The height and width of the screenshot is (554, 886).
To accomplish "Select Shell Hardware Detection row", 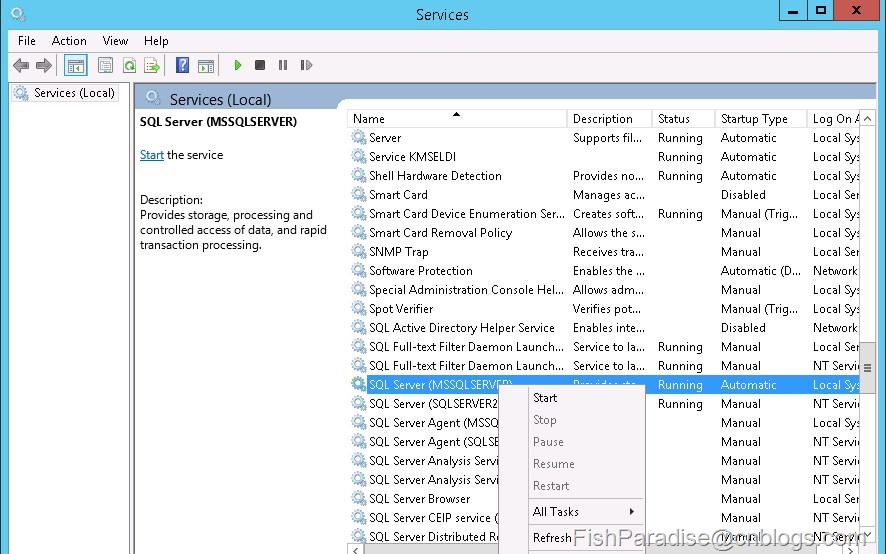I will click(605, 176).
